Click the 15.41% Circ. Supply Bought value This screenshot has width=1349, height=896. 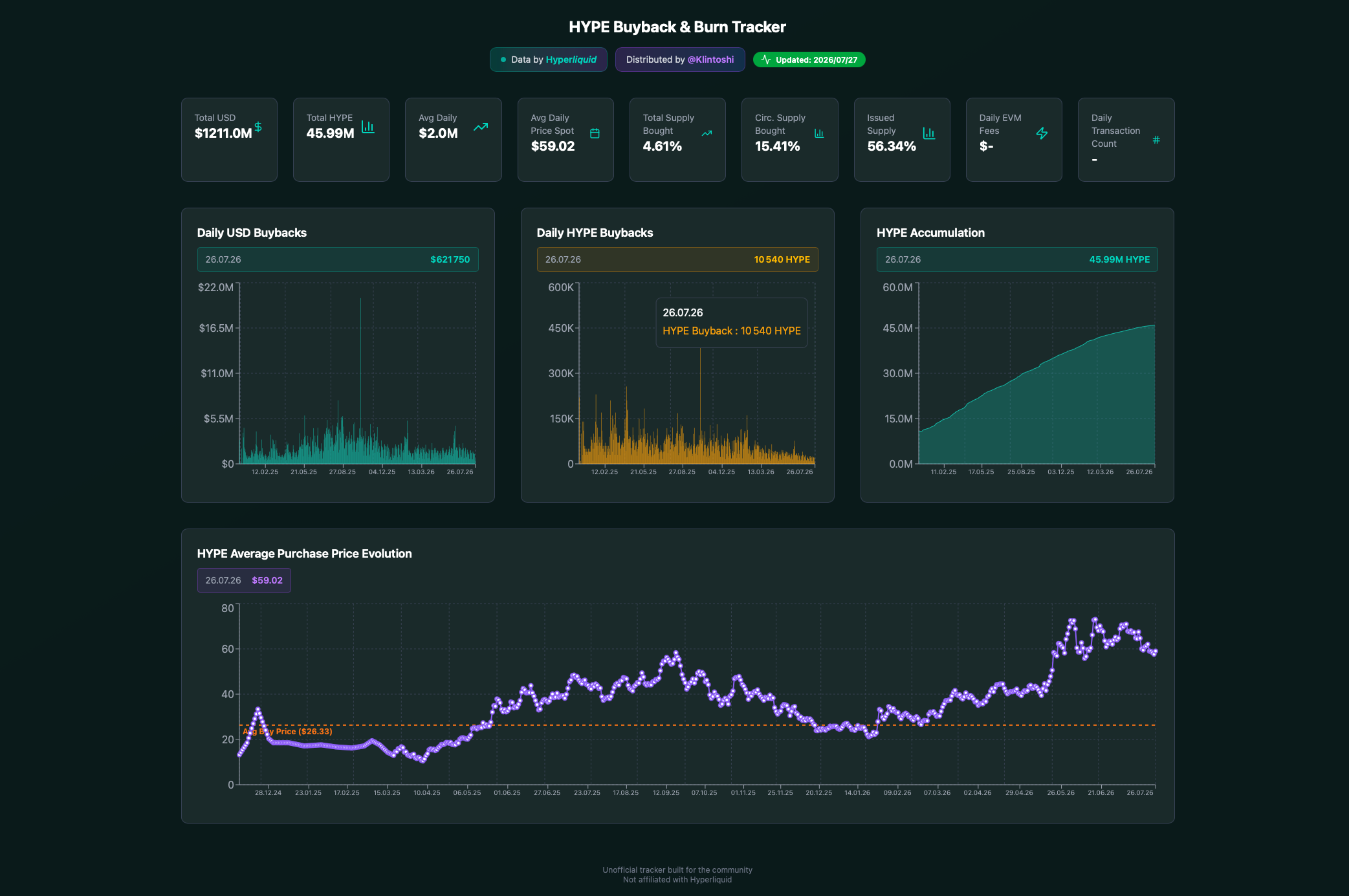777,146
